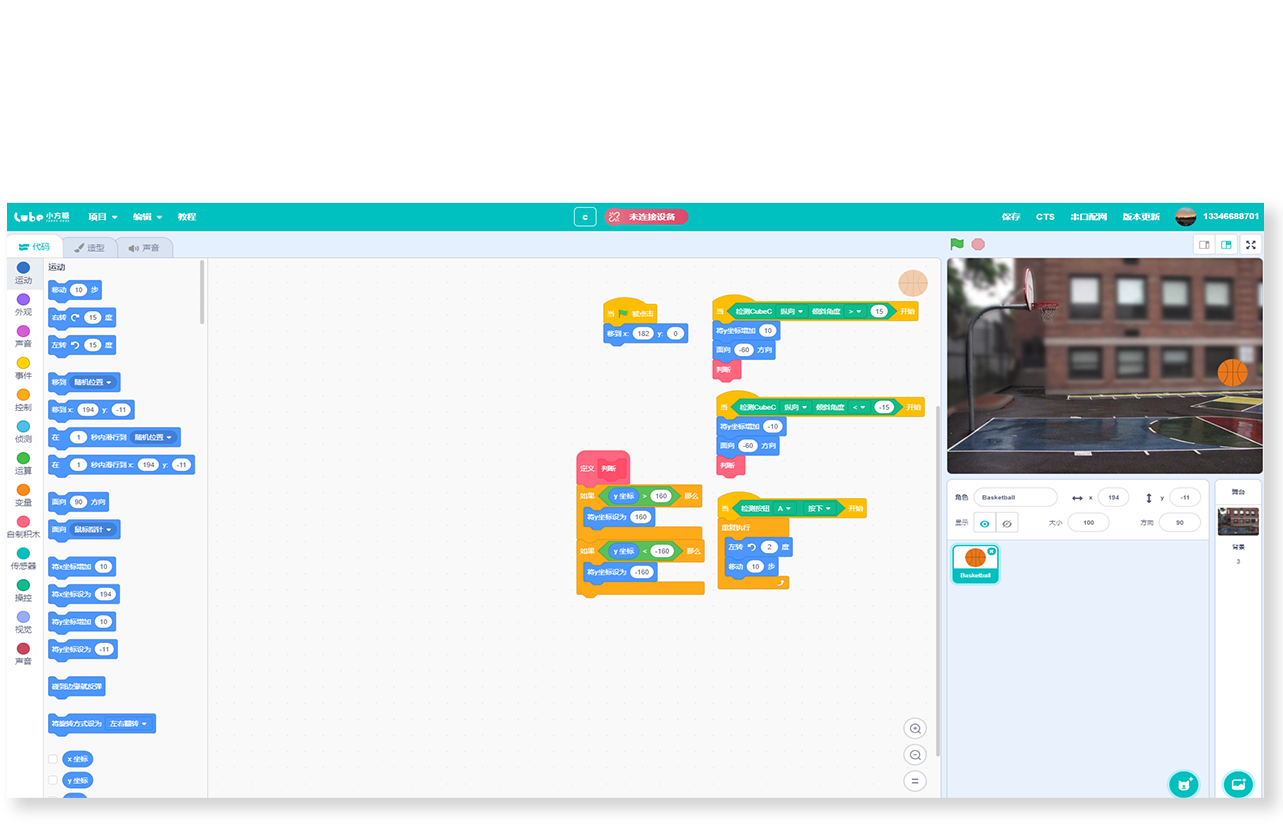Click the 未连接设备 connect device button
The image size is (1283, 825).
click(646, 217)
